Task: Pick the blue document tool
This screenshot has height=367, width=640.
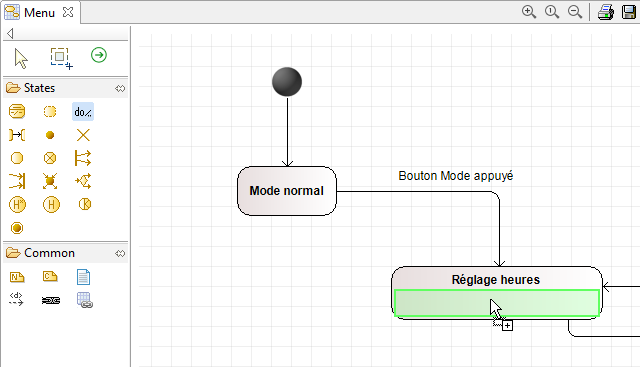Action: tap(83, 277)
